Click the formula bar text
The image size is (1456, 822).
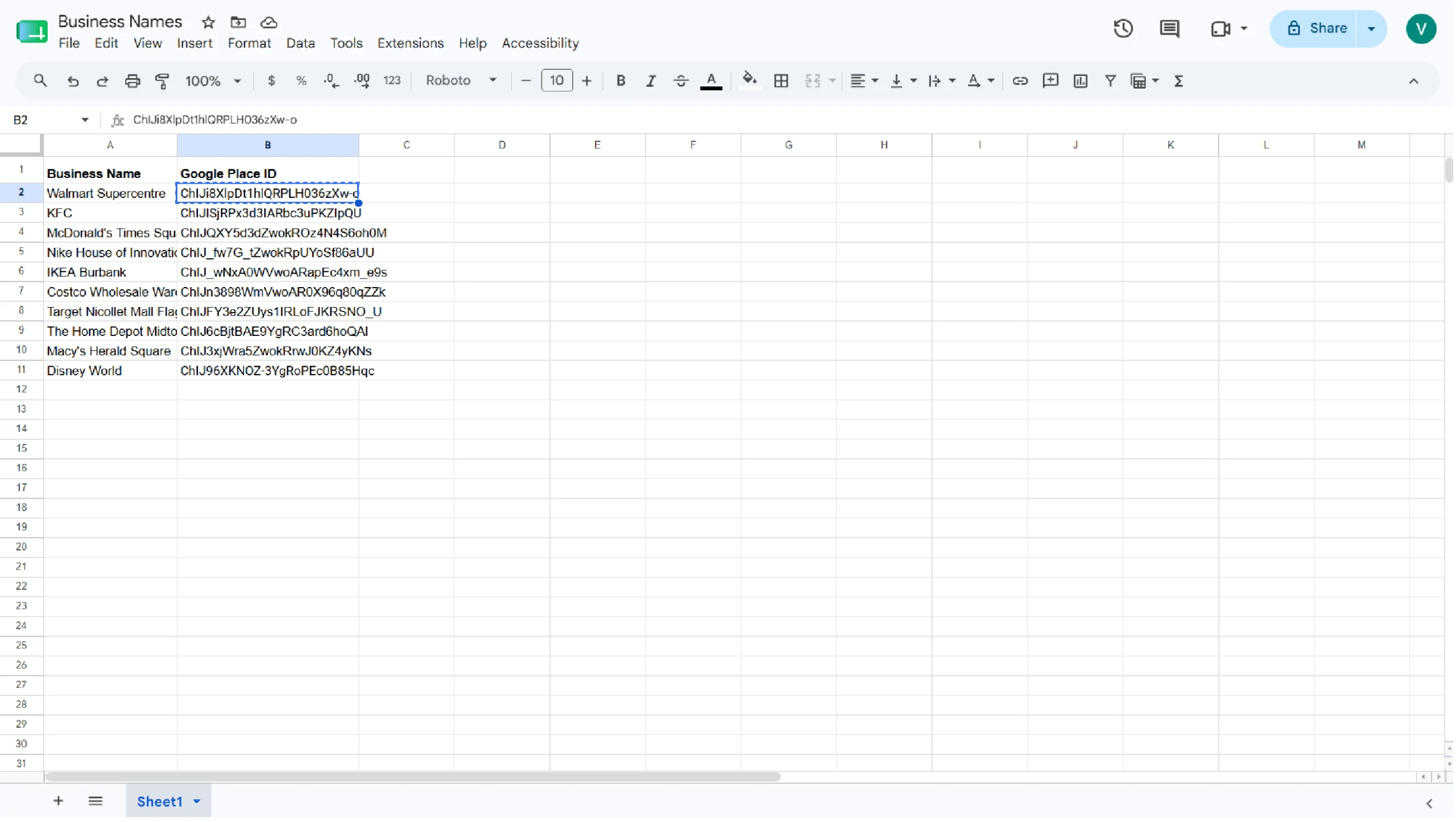pos(215,120)
